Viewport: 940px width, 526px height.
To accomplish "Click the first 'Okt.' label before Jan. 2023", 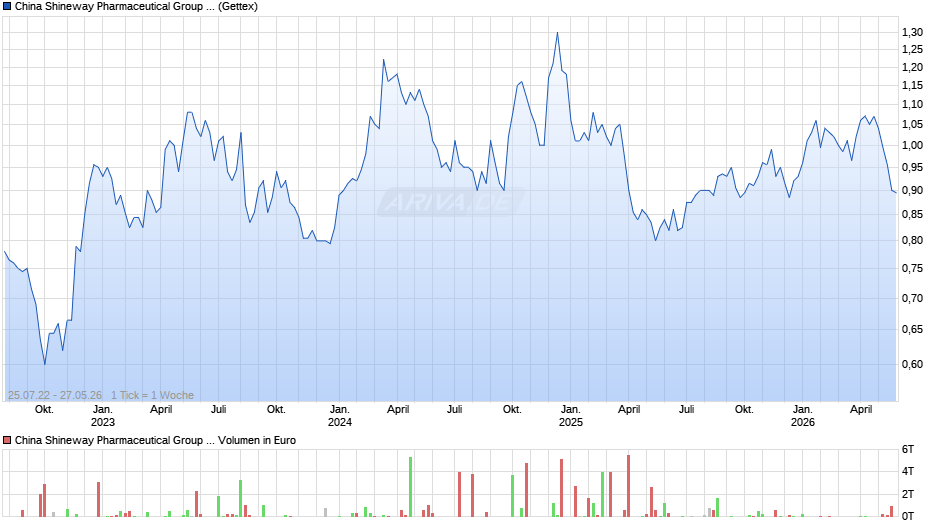I will pos(44,410).
